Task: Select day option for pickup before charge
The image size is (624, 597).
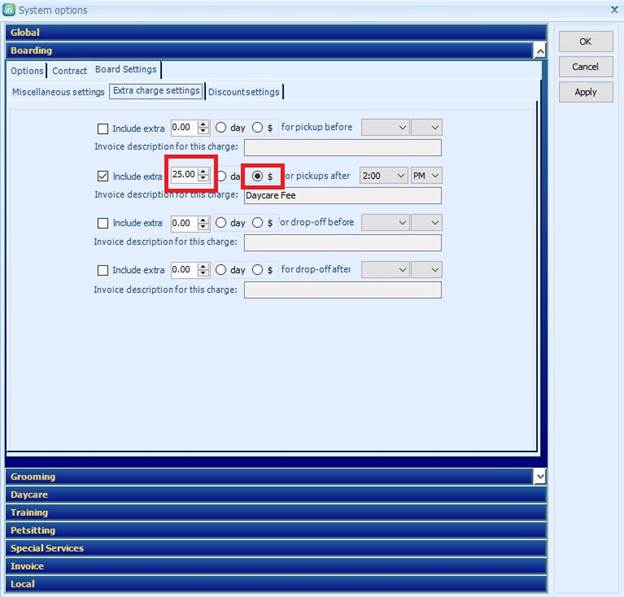Action: click(221, 127)
